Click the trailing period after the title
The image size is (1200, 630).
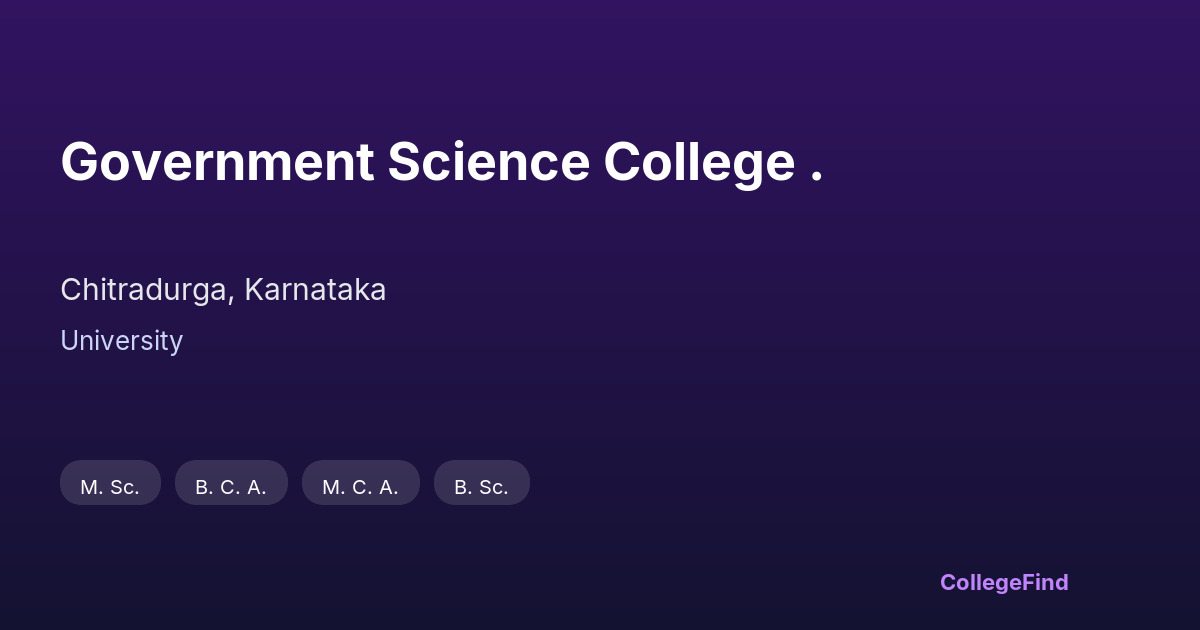[x=817, y=179]
